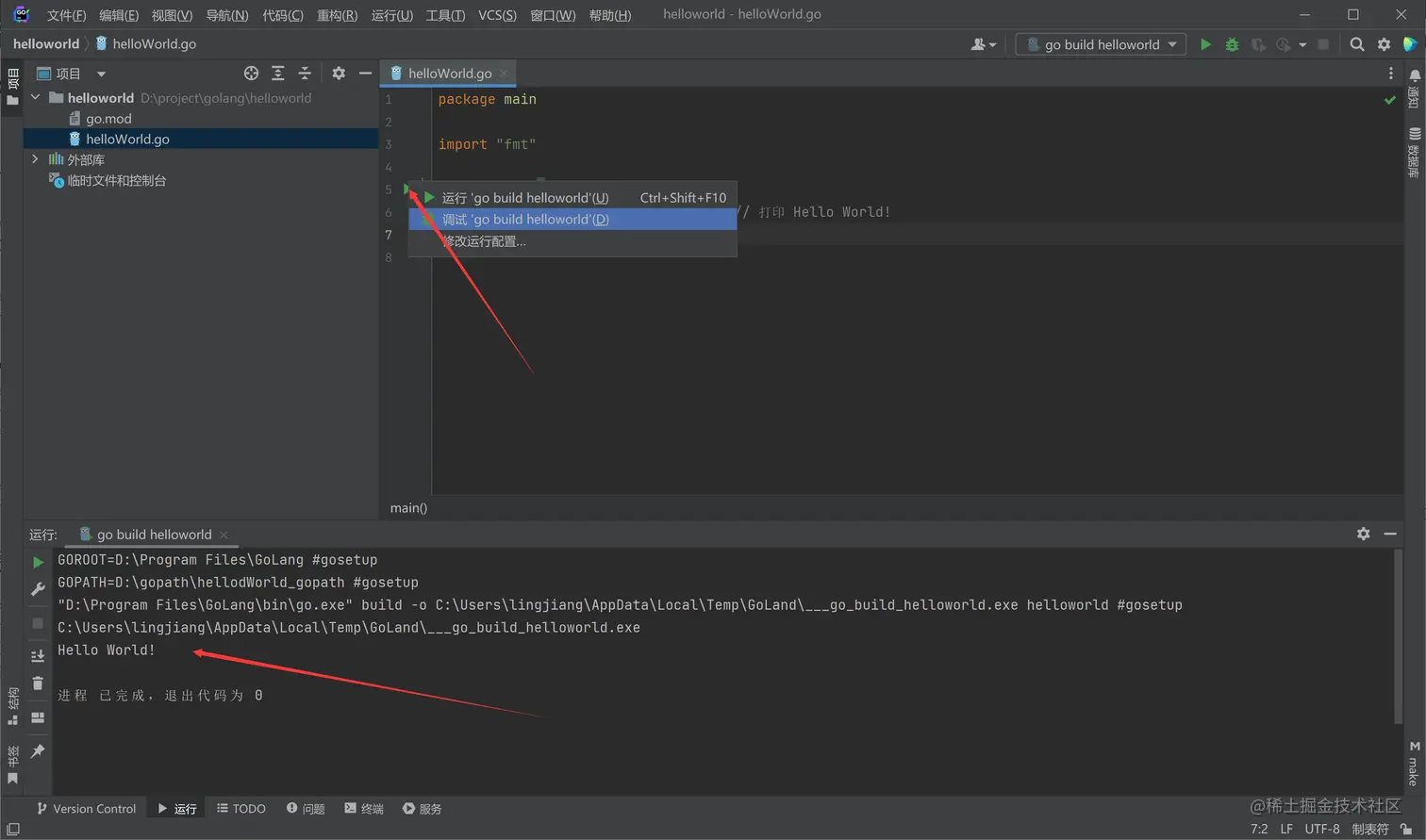Clear console with trash icon

point(38,684)
